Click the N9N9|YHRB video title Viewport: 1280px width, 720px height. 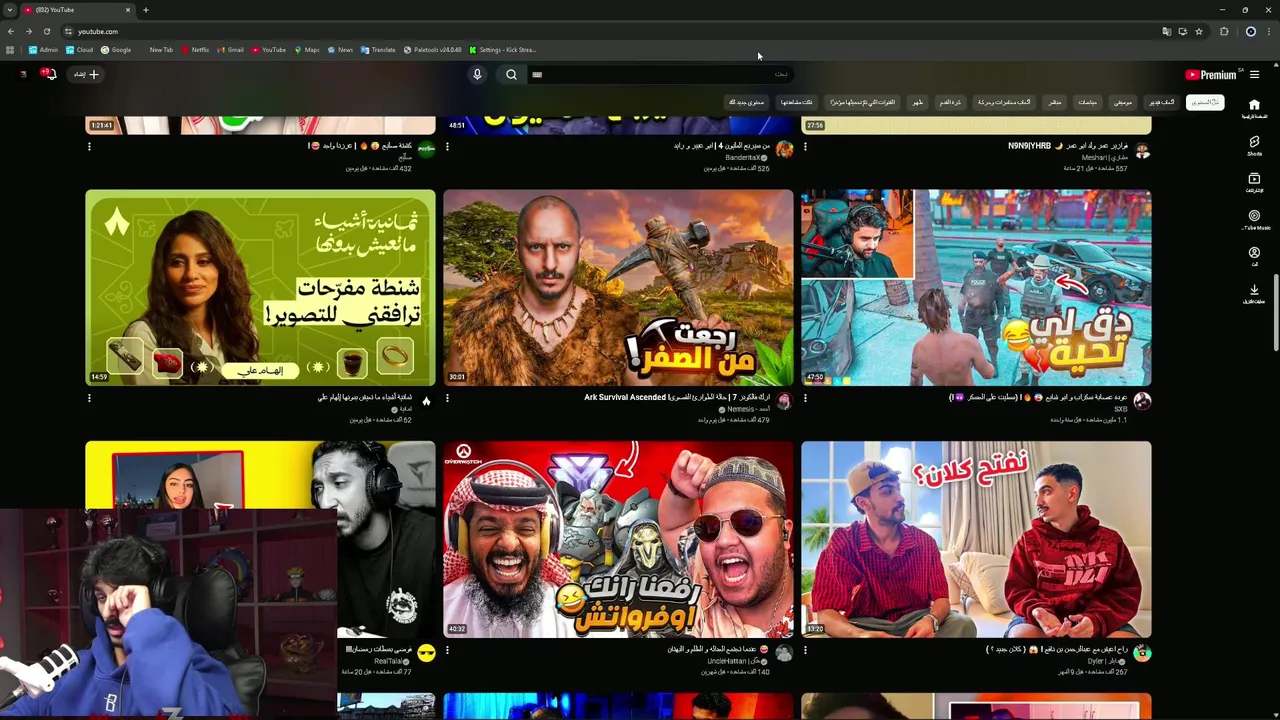pos(1067,146)
